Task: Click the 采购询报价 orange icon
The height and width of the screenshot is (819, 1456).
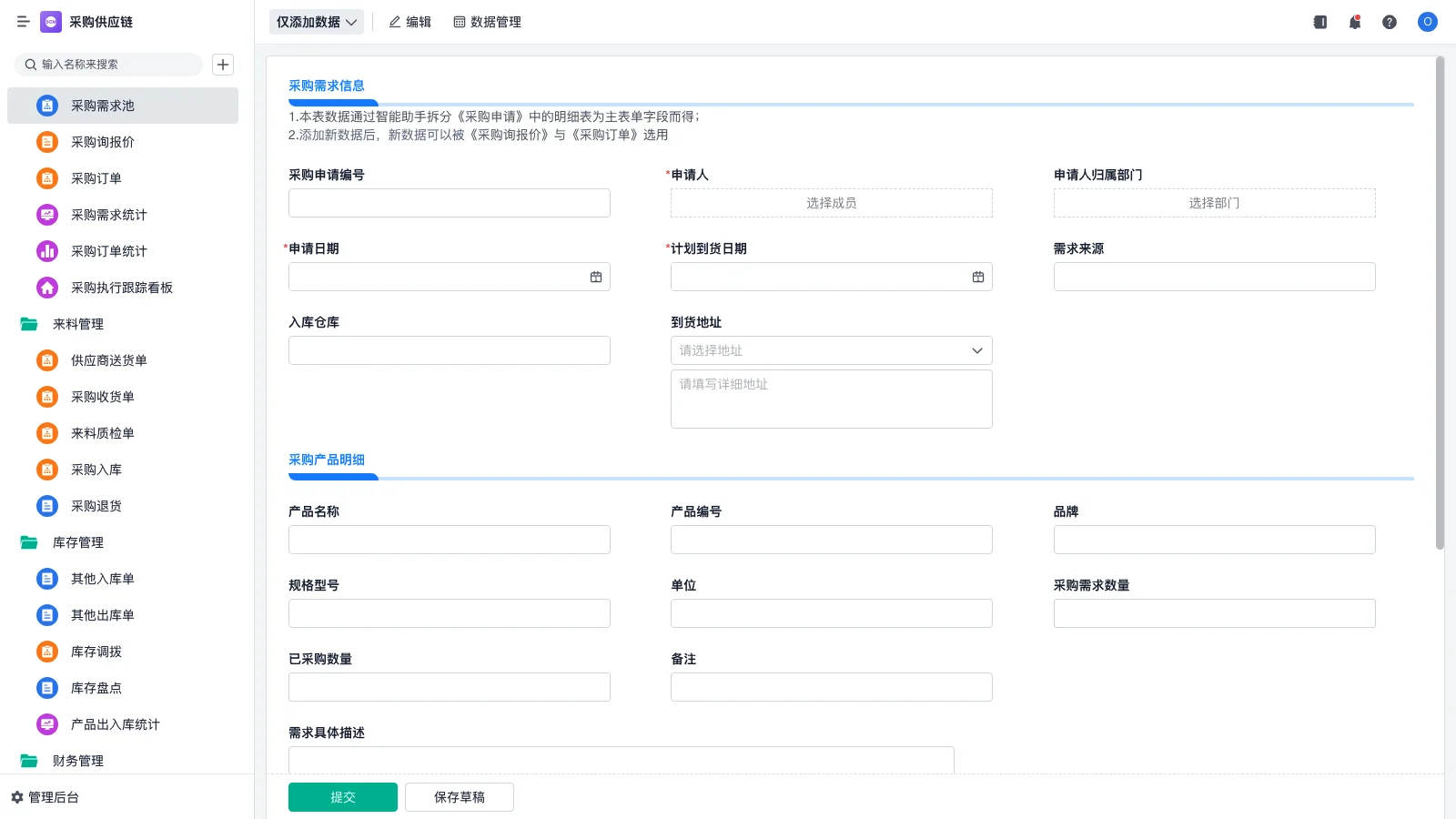Action: pyautogui.click(x=47, y=142)
